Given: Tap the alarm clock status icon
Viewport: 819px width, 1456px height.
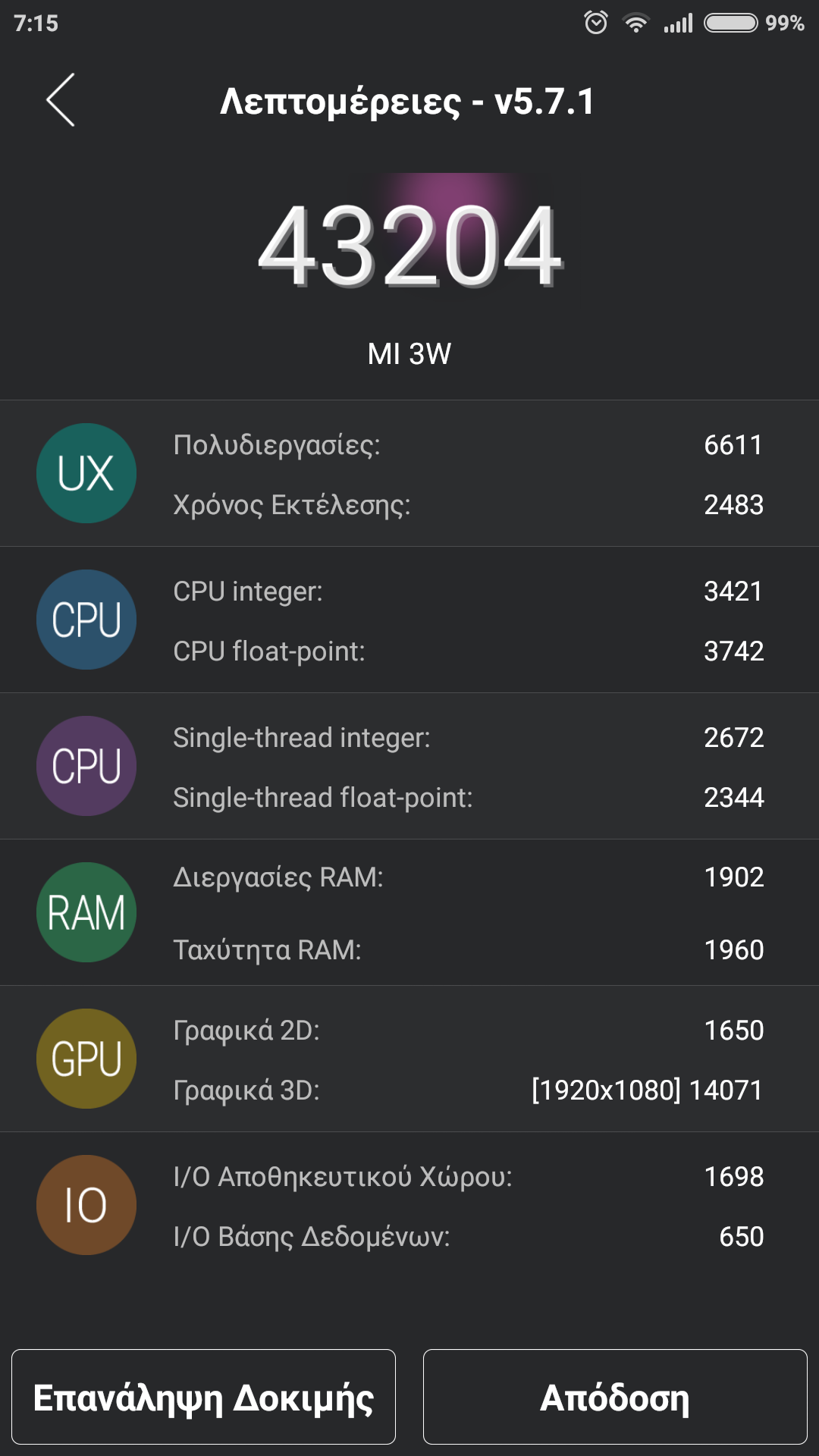Looking at the screenshot, I should point(596,23).
